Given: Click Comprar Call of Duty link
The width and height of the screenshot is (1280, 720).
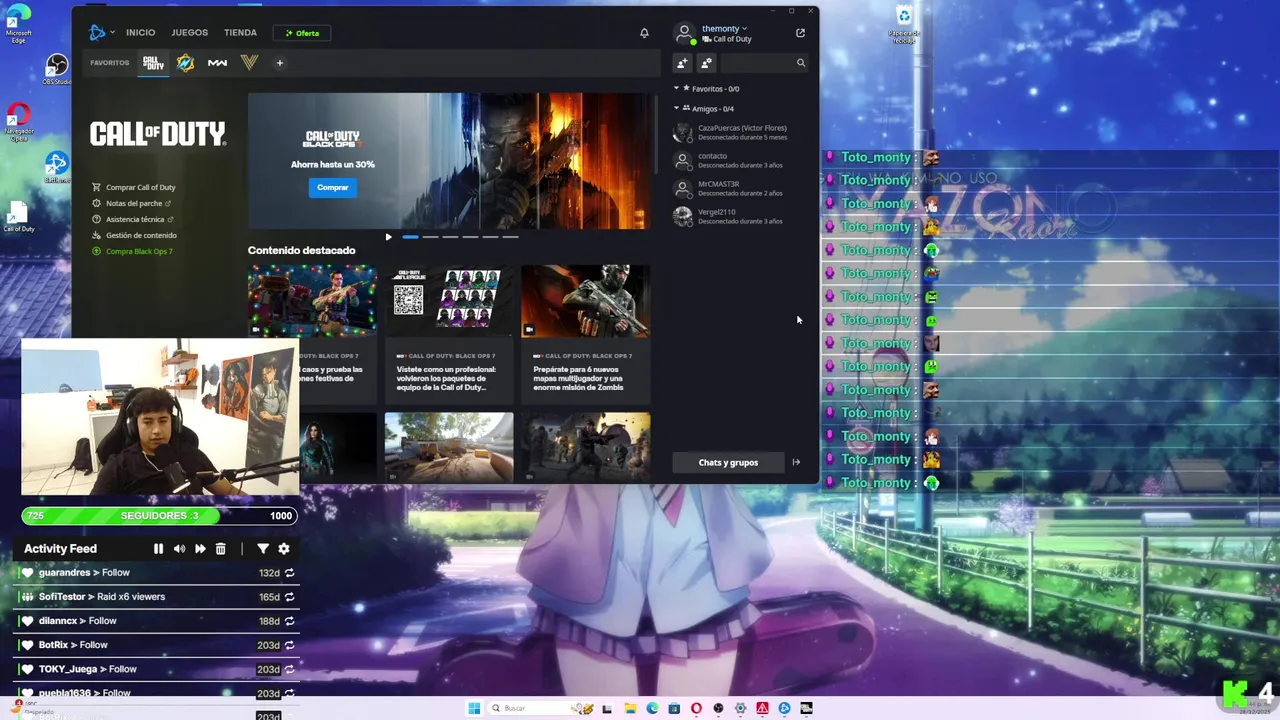Looking at the screenshot, I should 134,187.
